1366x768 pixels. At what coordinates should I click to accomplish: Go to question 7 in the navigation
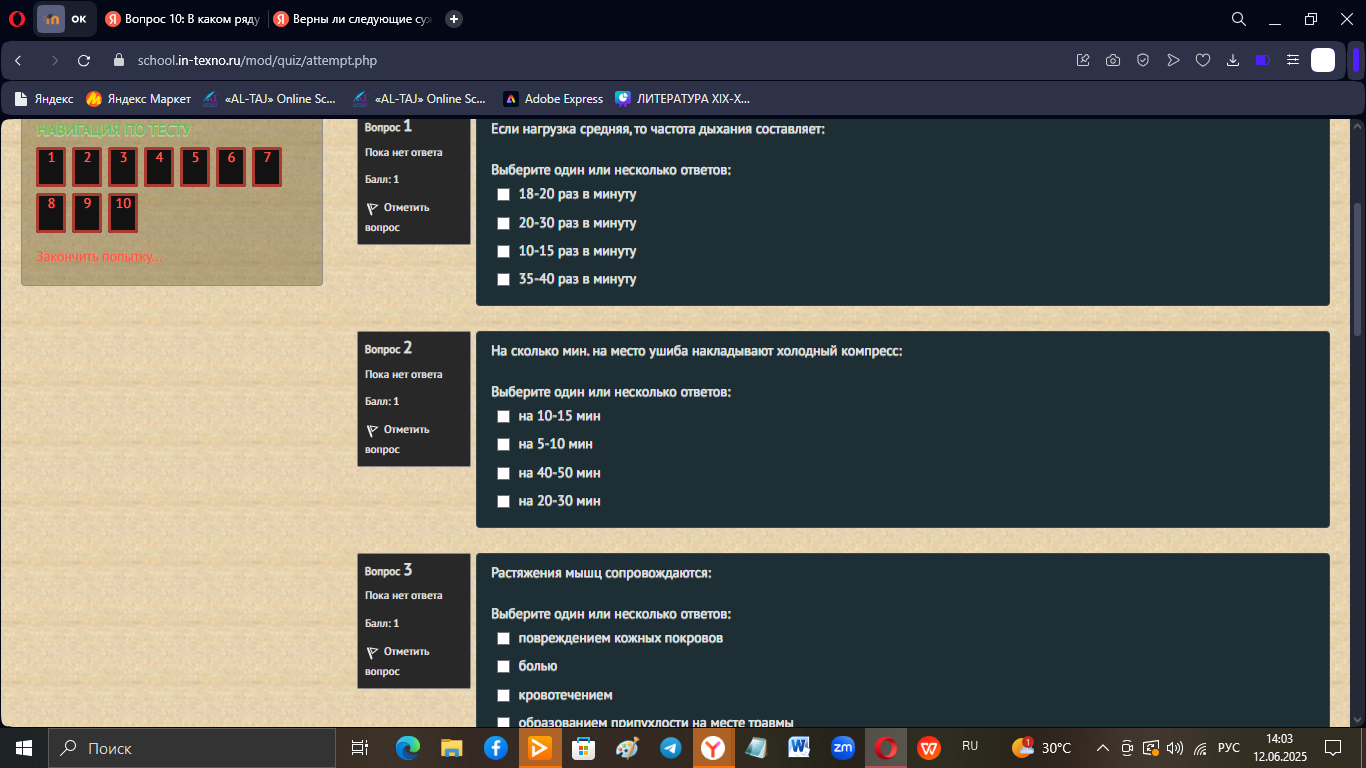pos(267,167)
